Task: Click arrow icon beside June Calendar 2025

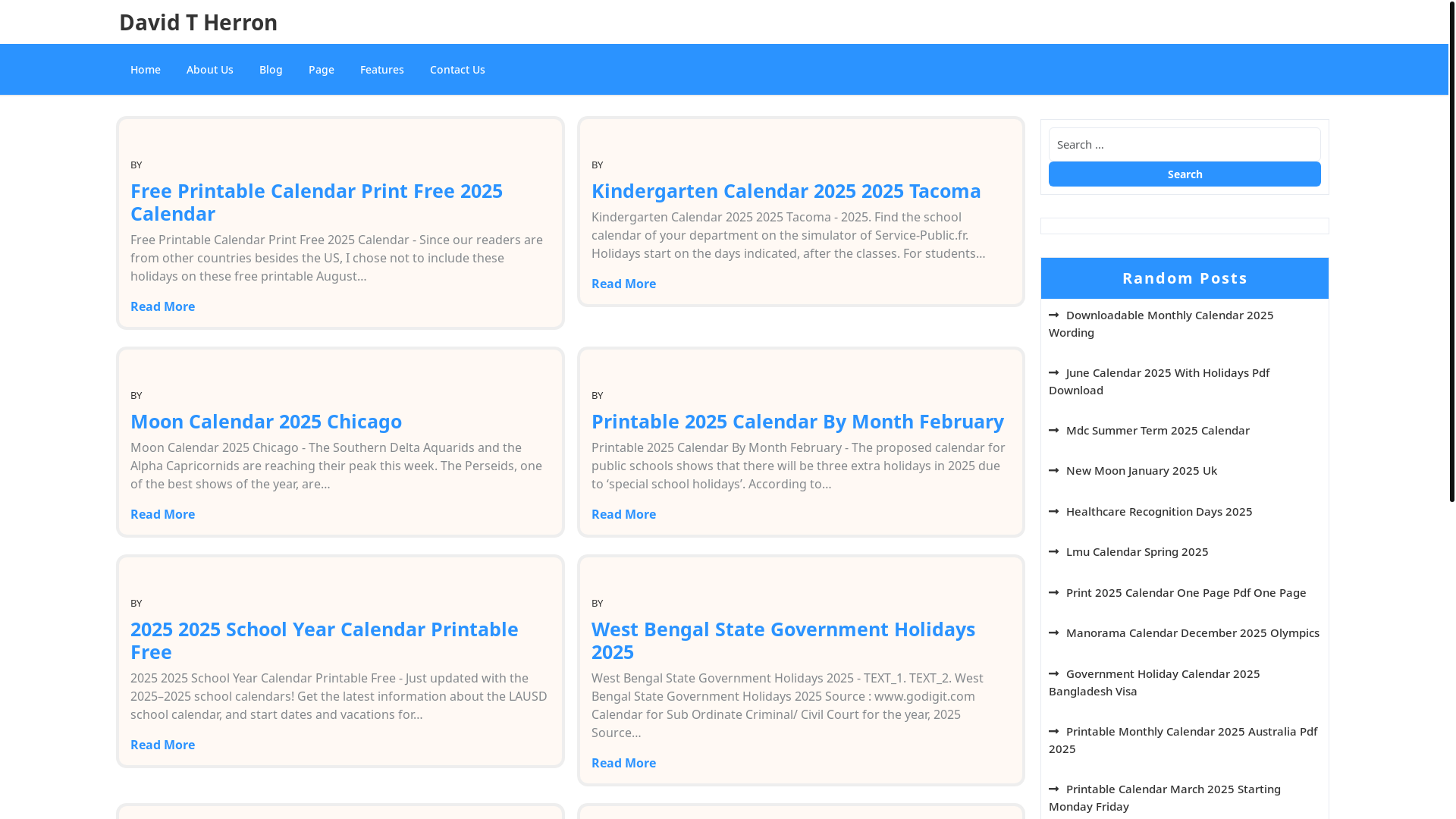Action: point(1054,373)
